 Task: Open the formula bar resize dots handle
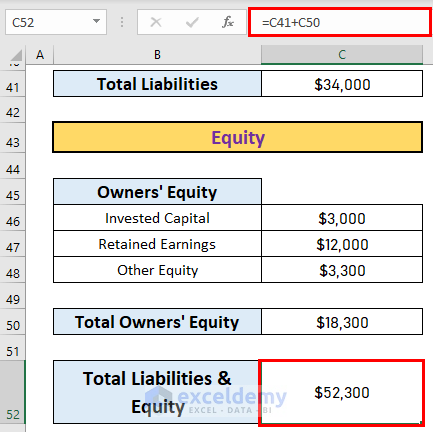click(x=122, y=22)
